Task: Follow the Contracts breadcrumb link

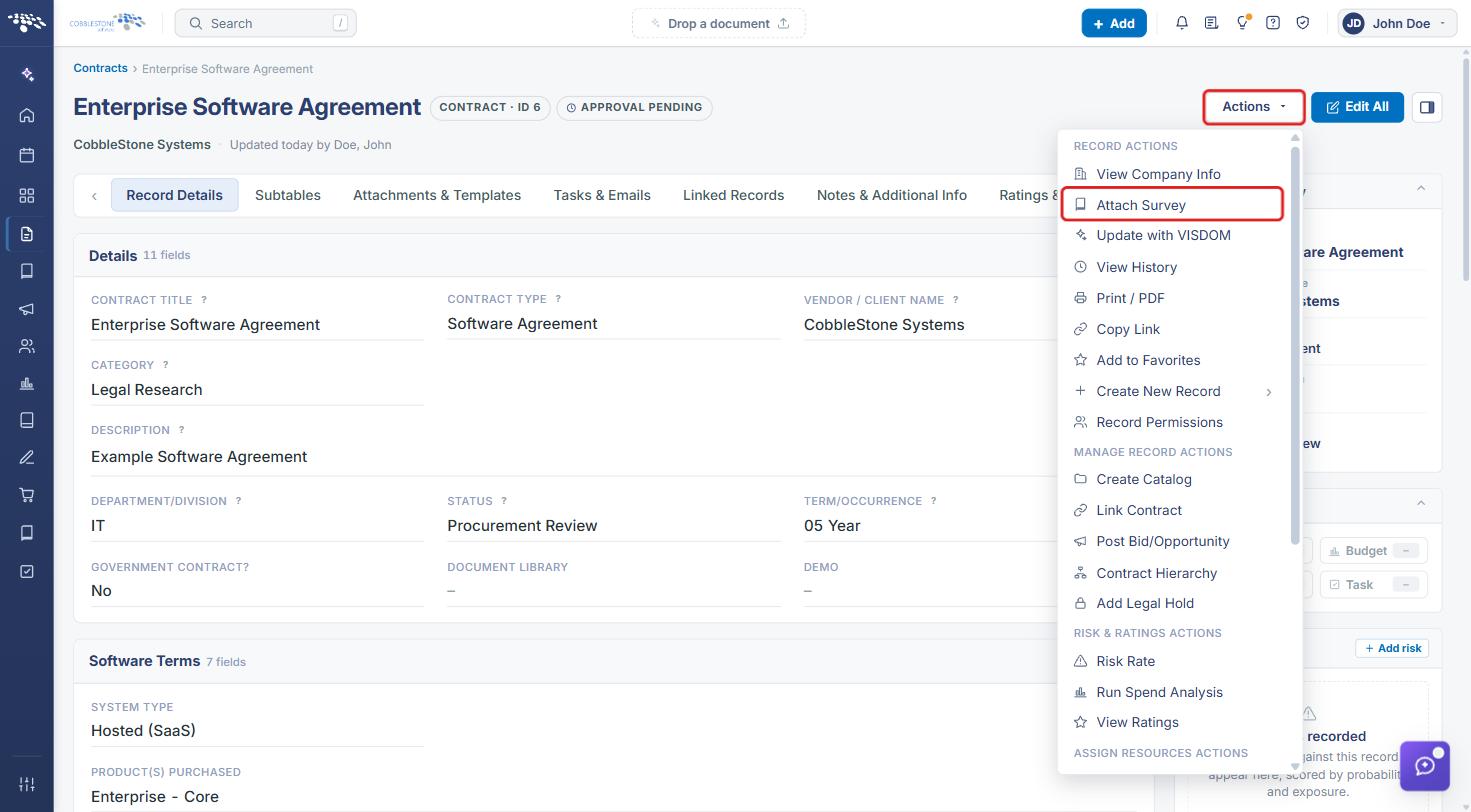Action: click(x=100, y=68)
